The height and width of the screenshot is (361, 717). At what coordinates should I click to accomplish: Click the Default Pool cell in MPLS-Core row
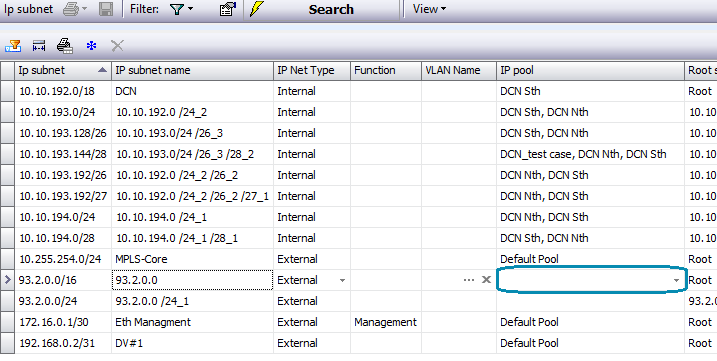point(590,259)
